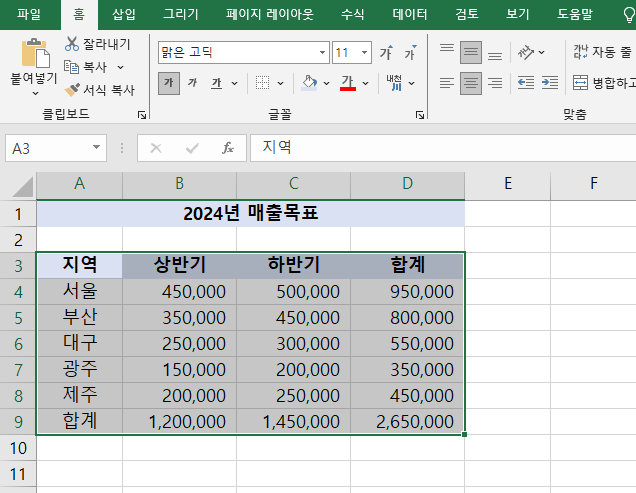Open the Paste options dropdown arrow
Screen dimensions: 636x493
click(35, 93)
